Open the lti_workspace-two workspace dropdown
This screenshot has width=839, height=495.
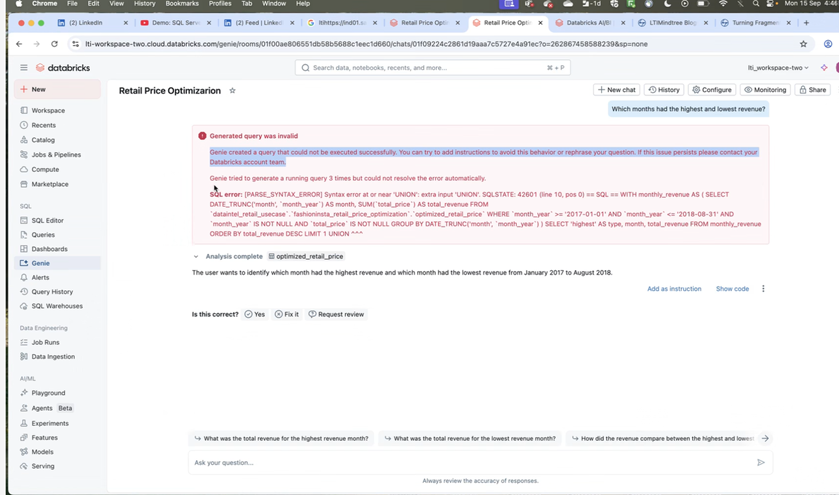778,68
